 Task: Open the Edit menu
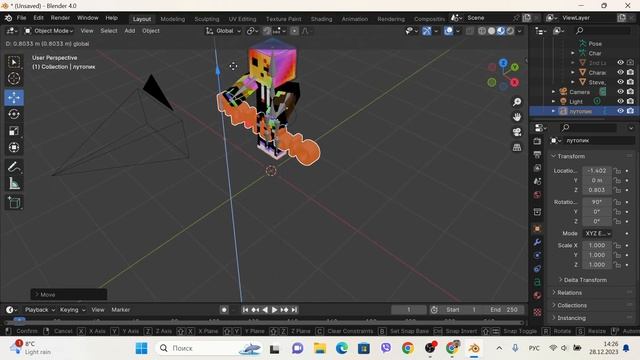(x=38, y=18)
